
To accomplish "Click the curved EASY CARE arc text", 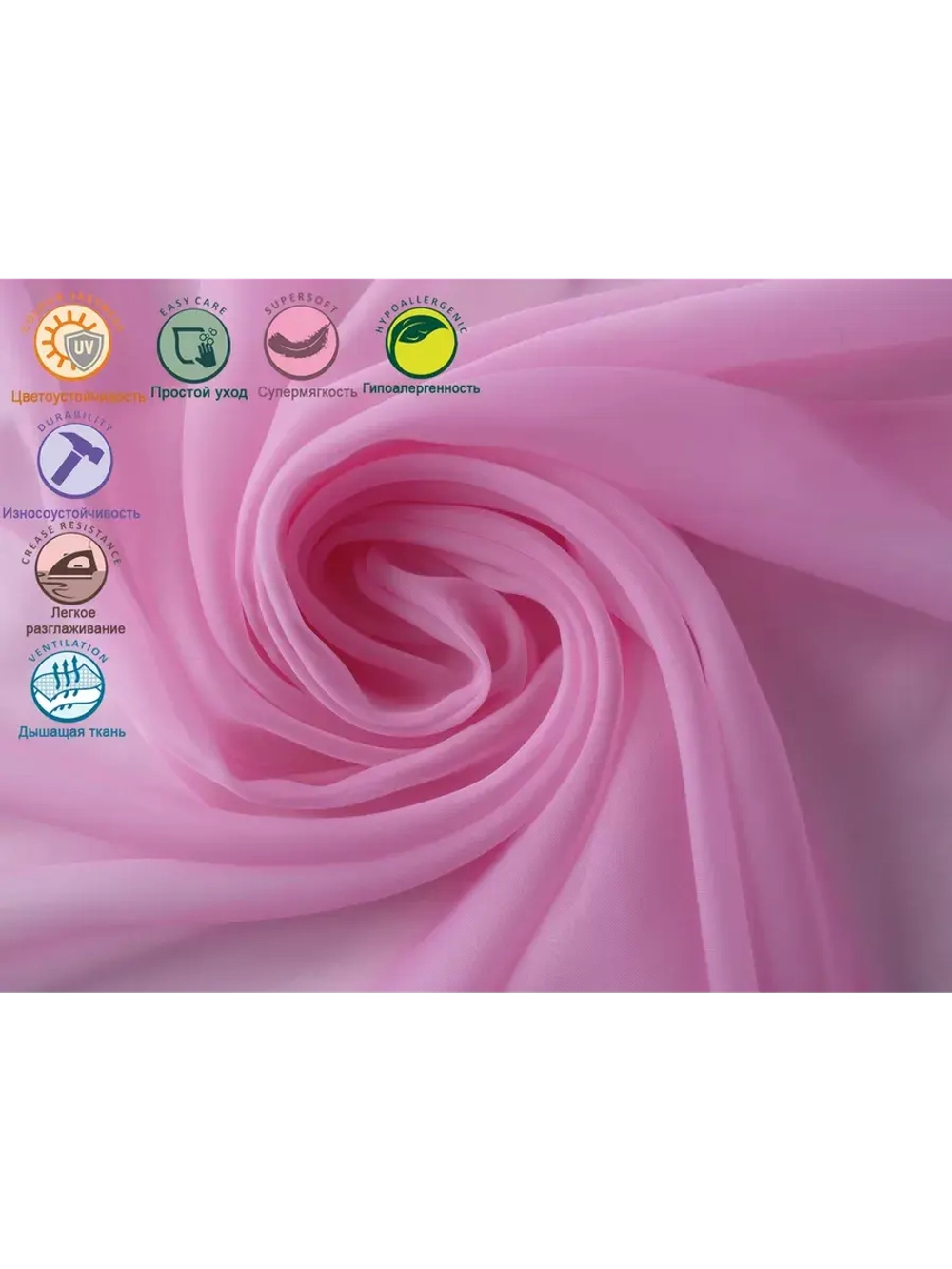I will pyautogui.click(x=193, y=307).
